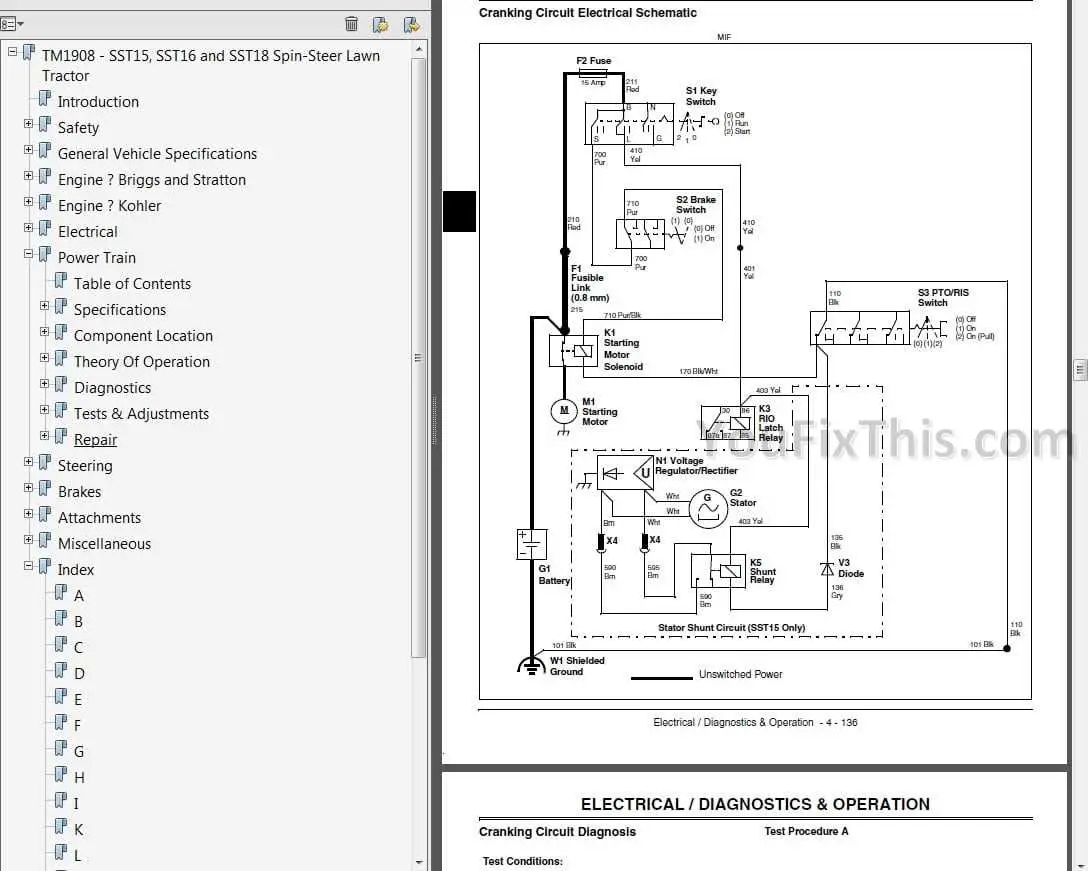Click the bookmark icon beside Introduction
Screen dimensions: 1088x871
[x=44, y=99]
